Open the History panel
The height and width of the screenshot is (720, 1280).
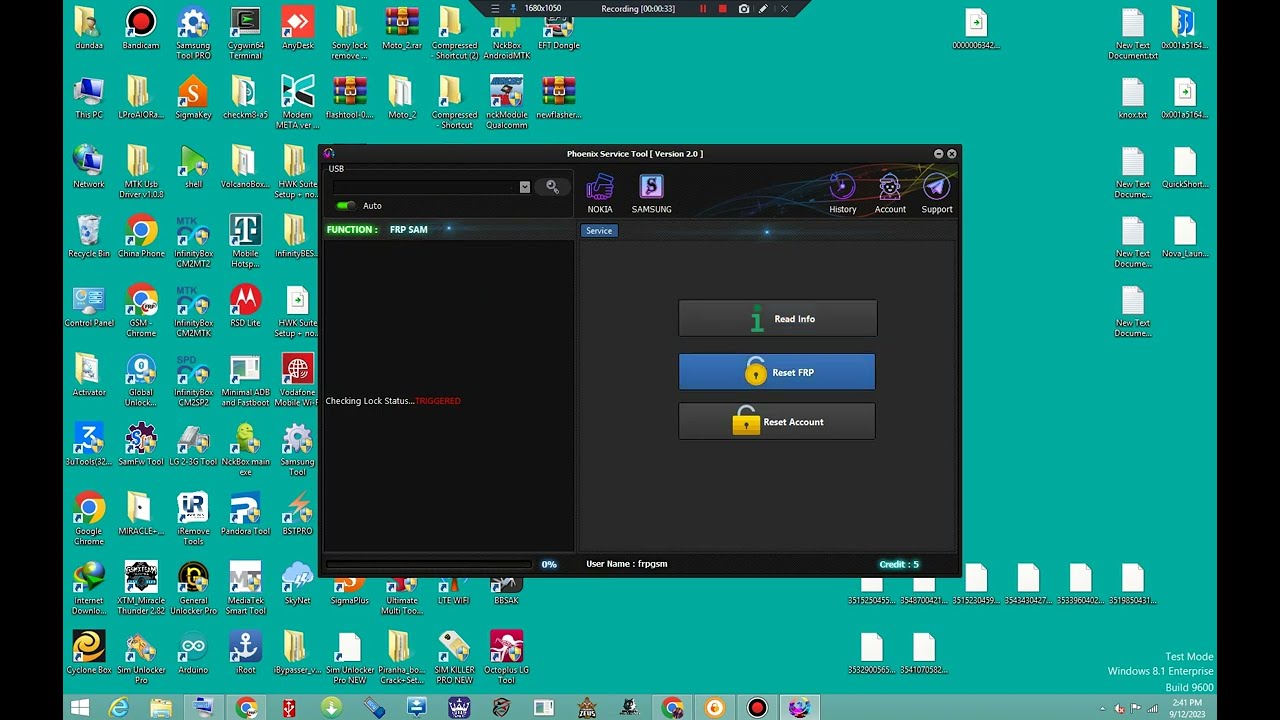[x=843, y=193]
